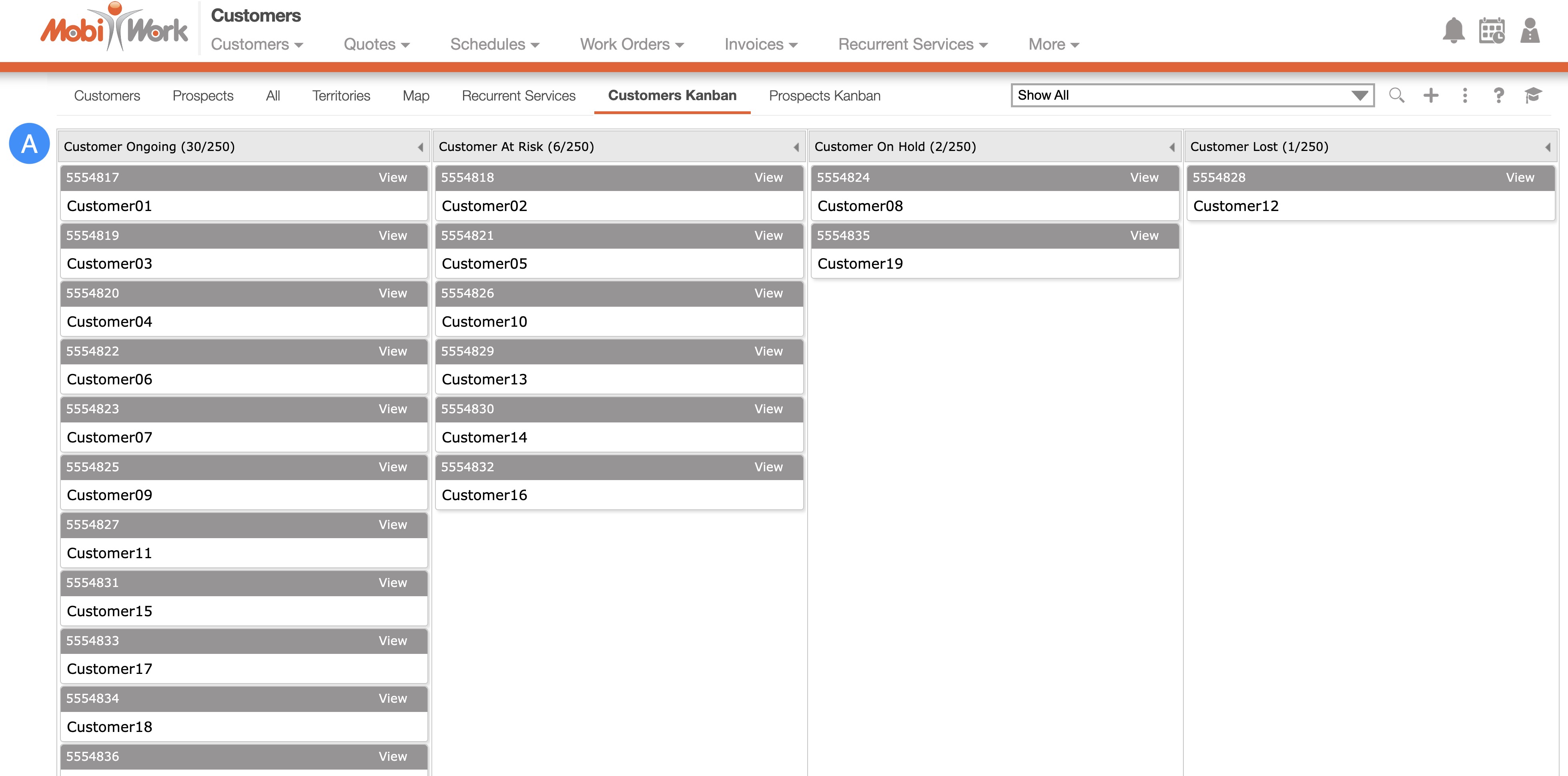Open the three-dot options menu
This screenshot has height=776, width=1568.
[x=1465, y=95]
